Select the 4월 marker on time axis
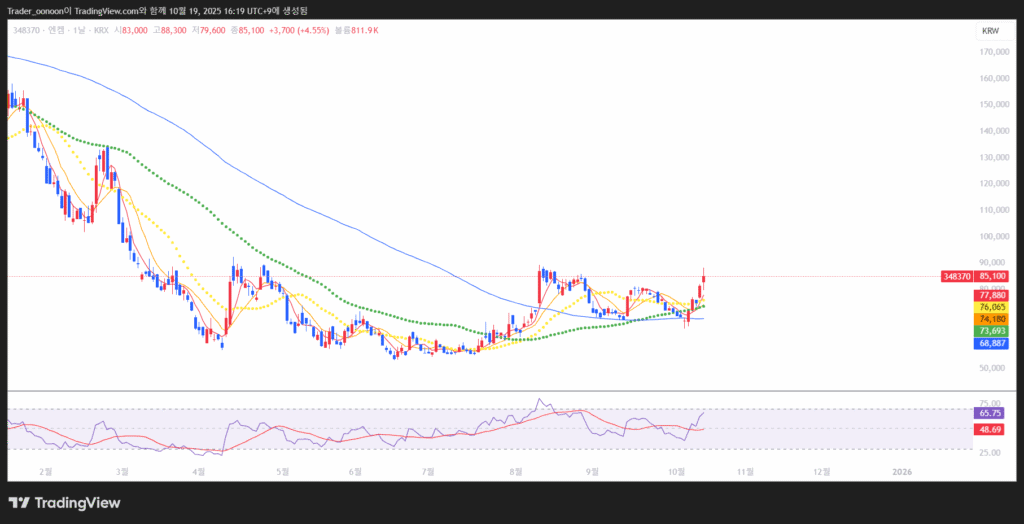 (198, 470)
